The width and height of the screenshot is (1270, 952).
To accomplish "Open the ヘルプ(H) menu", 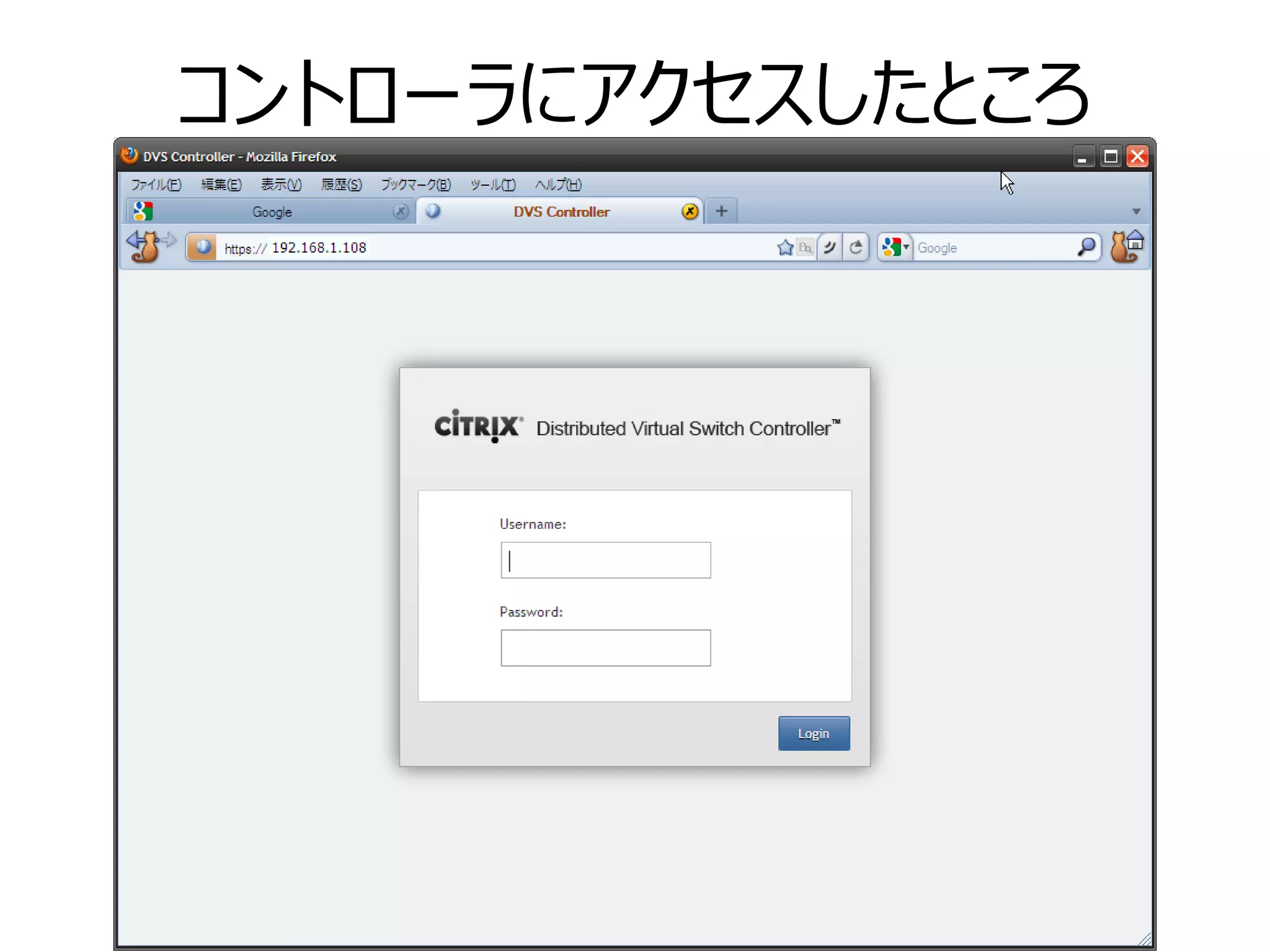I will 558,185.
